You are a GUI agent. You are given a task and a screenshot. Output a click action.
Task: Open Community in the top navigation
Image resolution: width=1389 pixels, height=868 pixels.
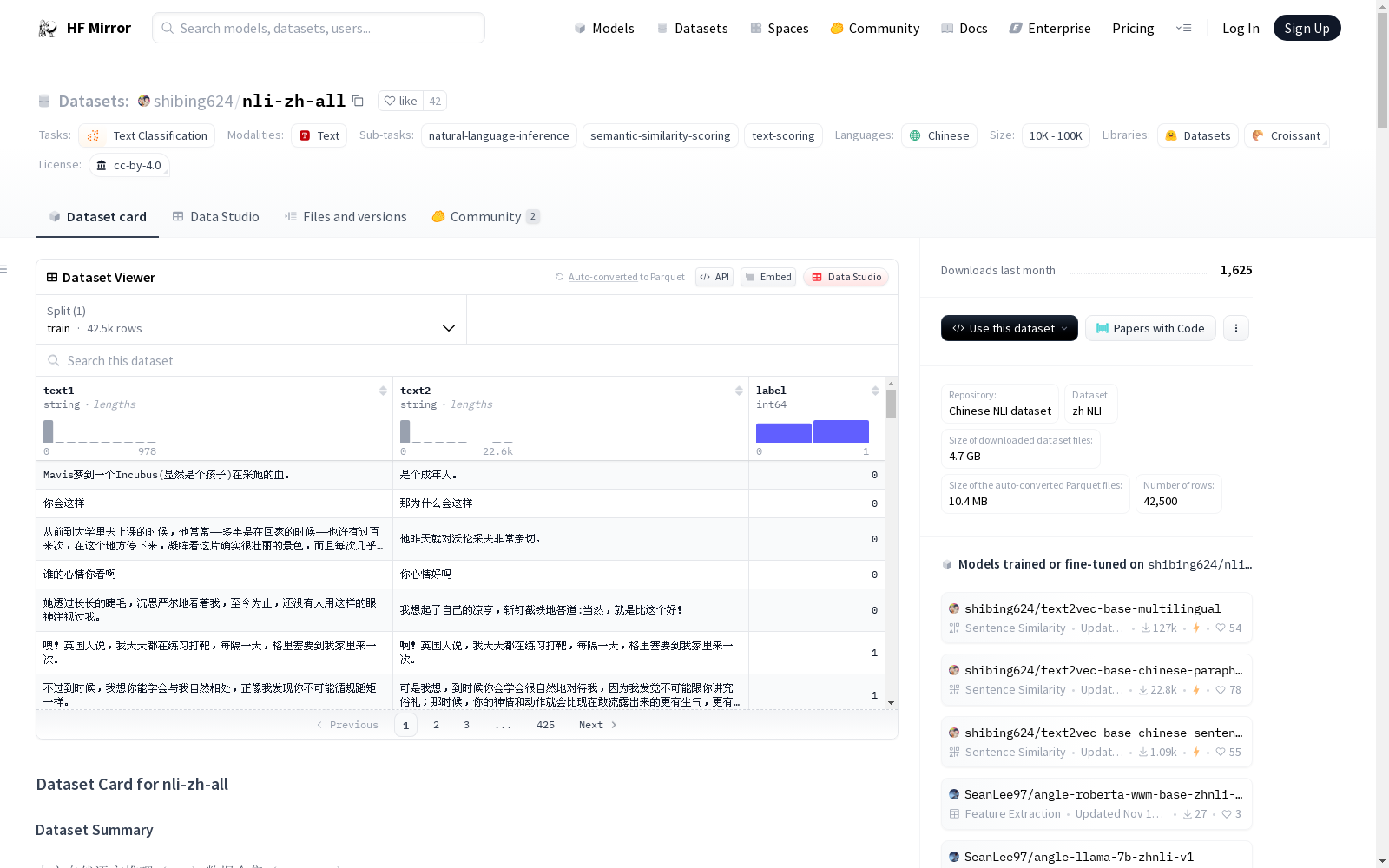(x=875, y=28)
